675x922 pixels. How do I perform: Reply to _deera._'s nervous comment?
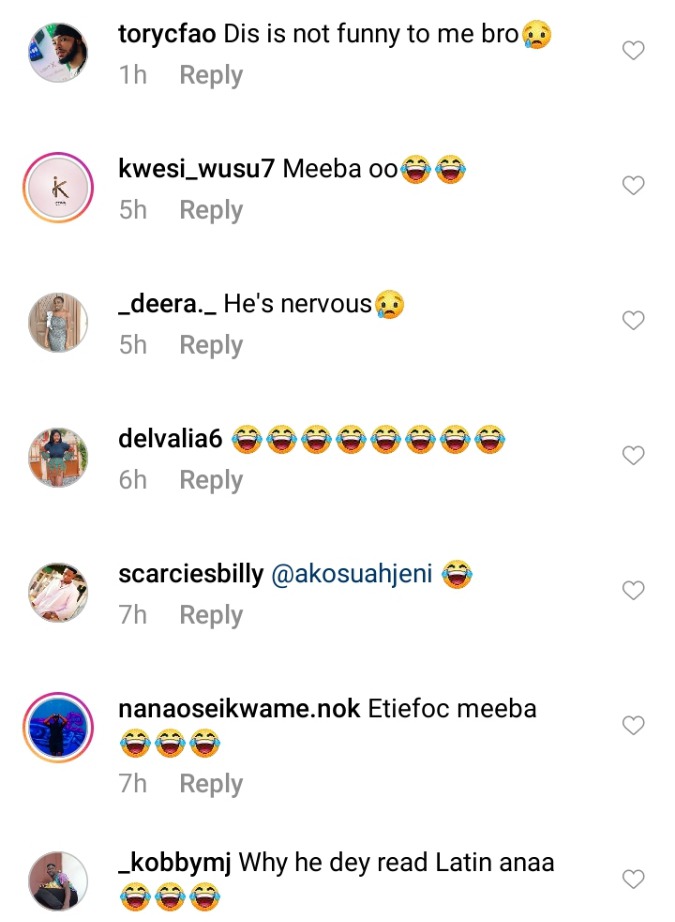(211, 345)
